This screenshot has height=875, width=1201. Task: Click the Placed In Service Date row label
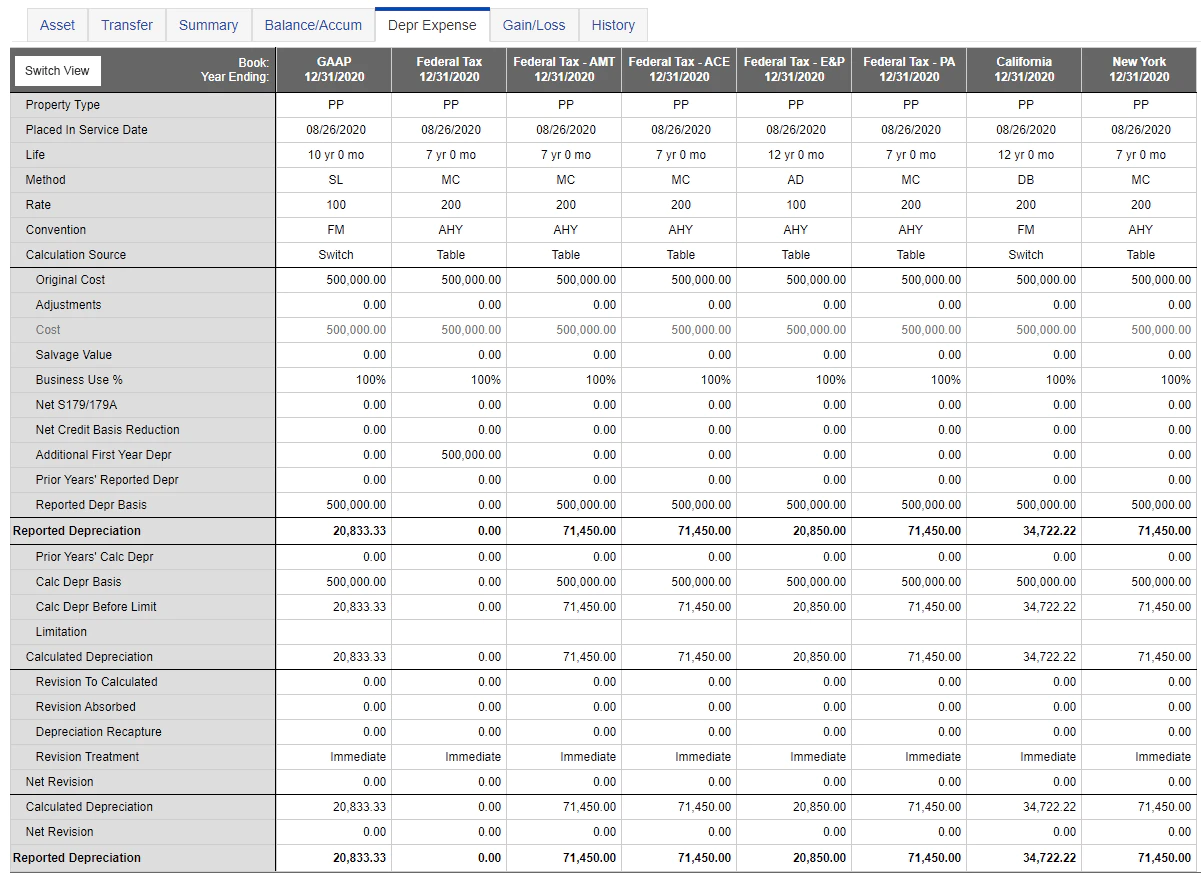pyautogui.click(x=87, y=130)
